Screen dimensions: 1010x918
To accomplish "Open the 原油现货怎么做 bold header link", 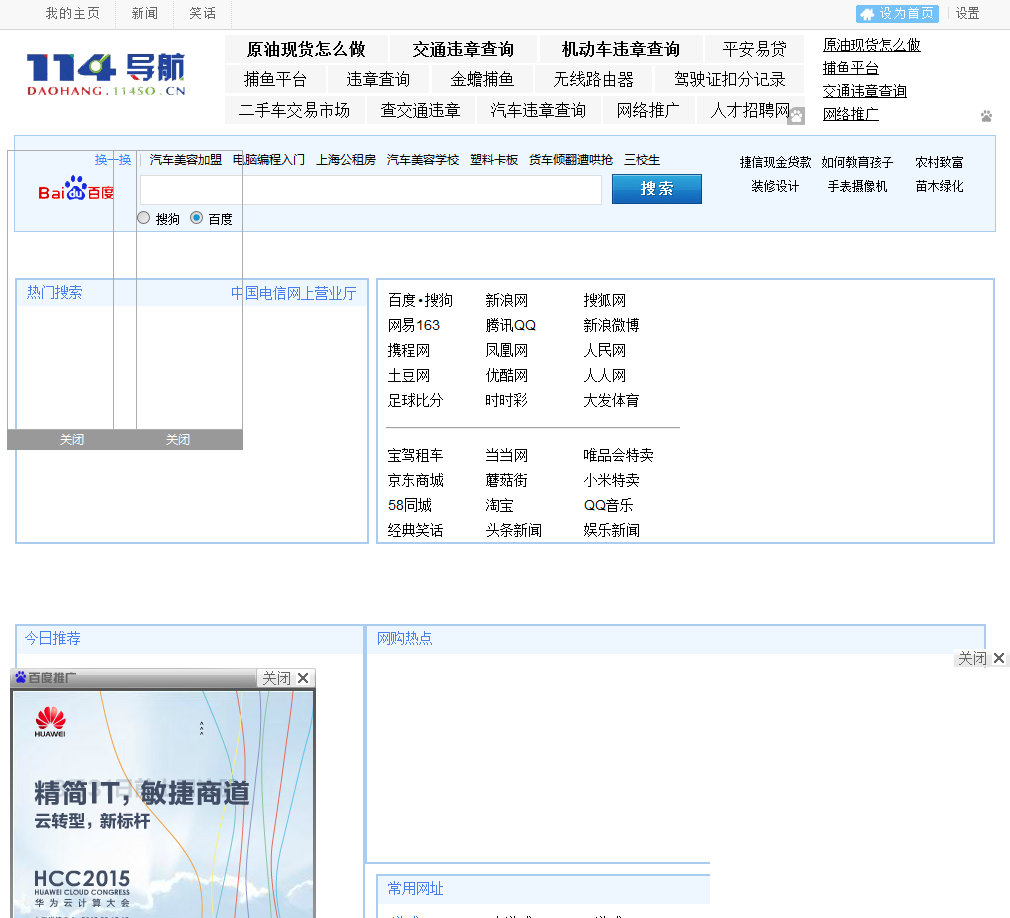I will pyautogui.click(x=306, y=50).
